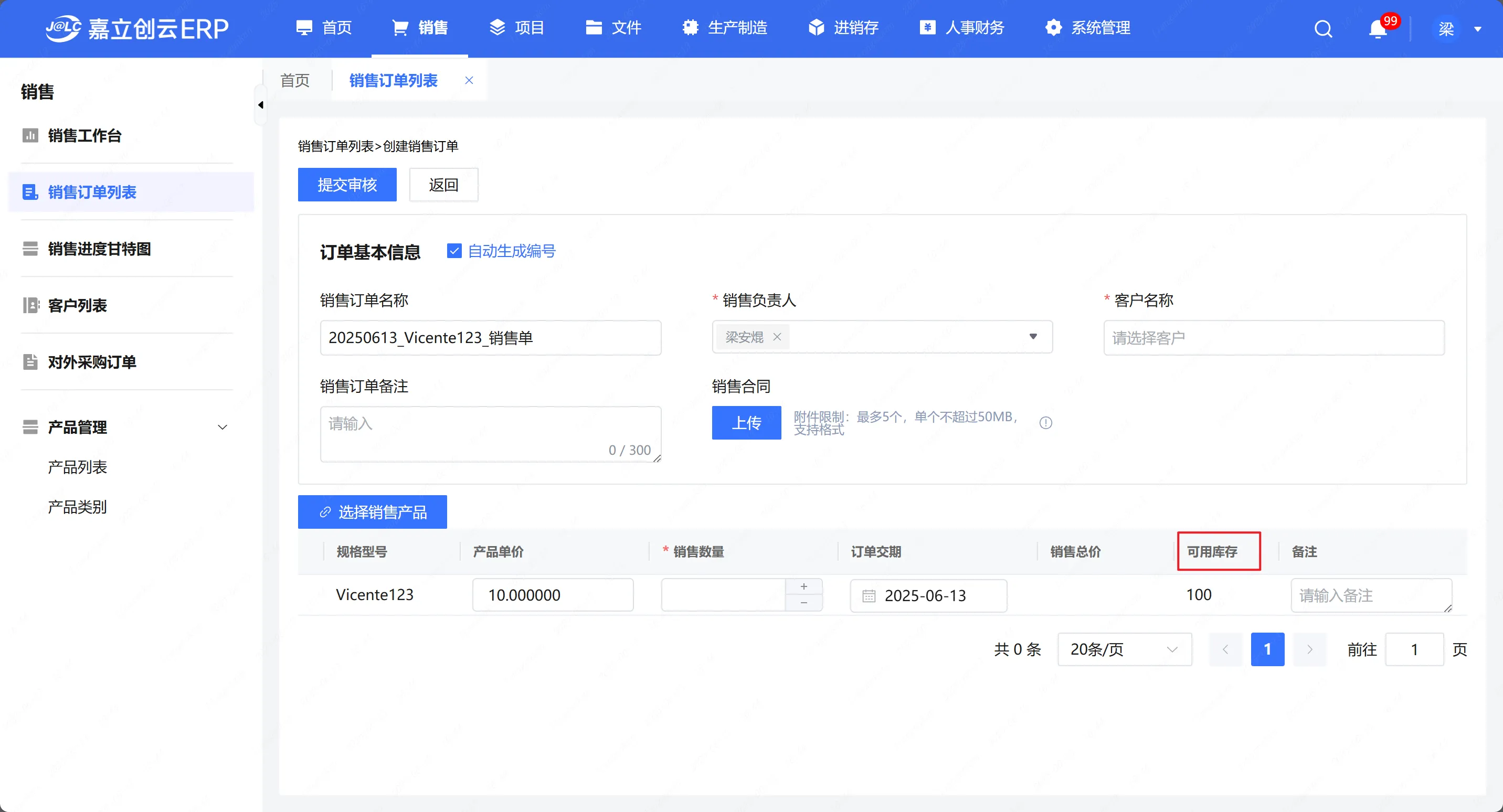
Task: Click the 客户列表 sidebar icon
Action: point(30,305)
